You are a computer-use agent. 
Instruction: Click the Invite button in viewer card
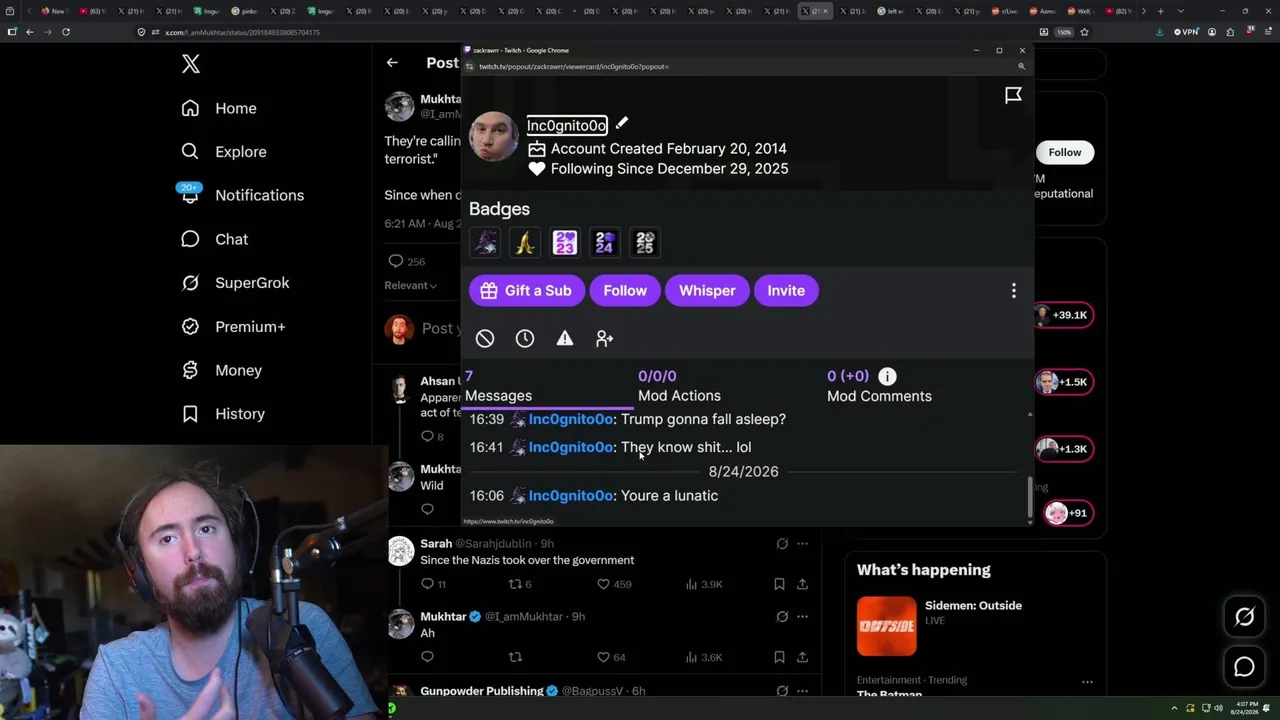(x=786, y=291)
